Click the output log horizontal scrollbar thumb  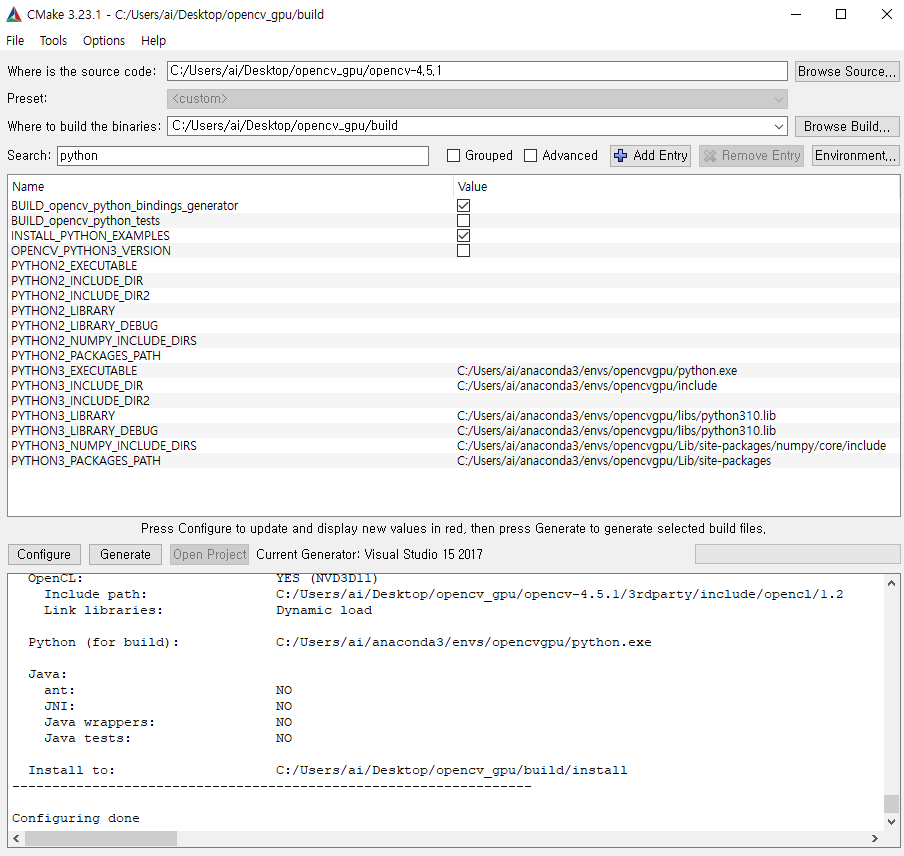point(101,838)
